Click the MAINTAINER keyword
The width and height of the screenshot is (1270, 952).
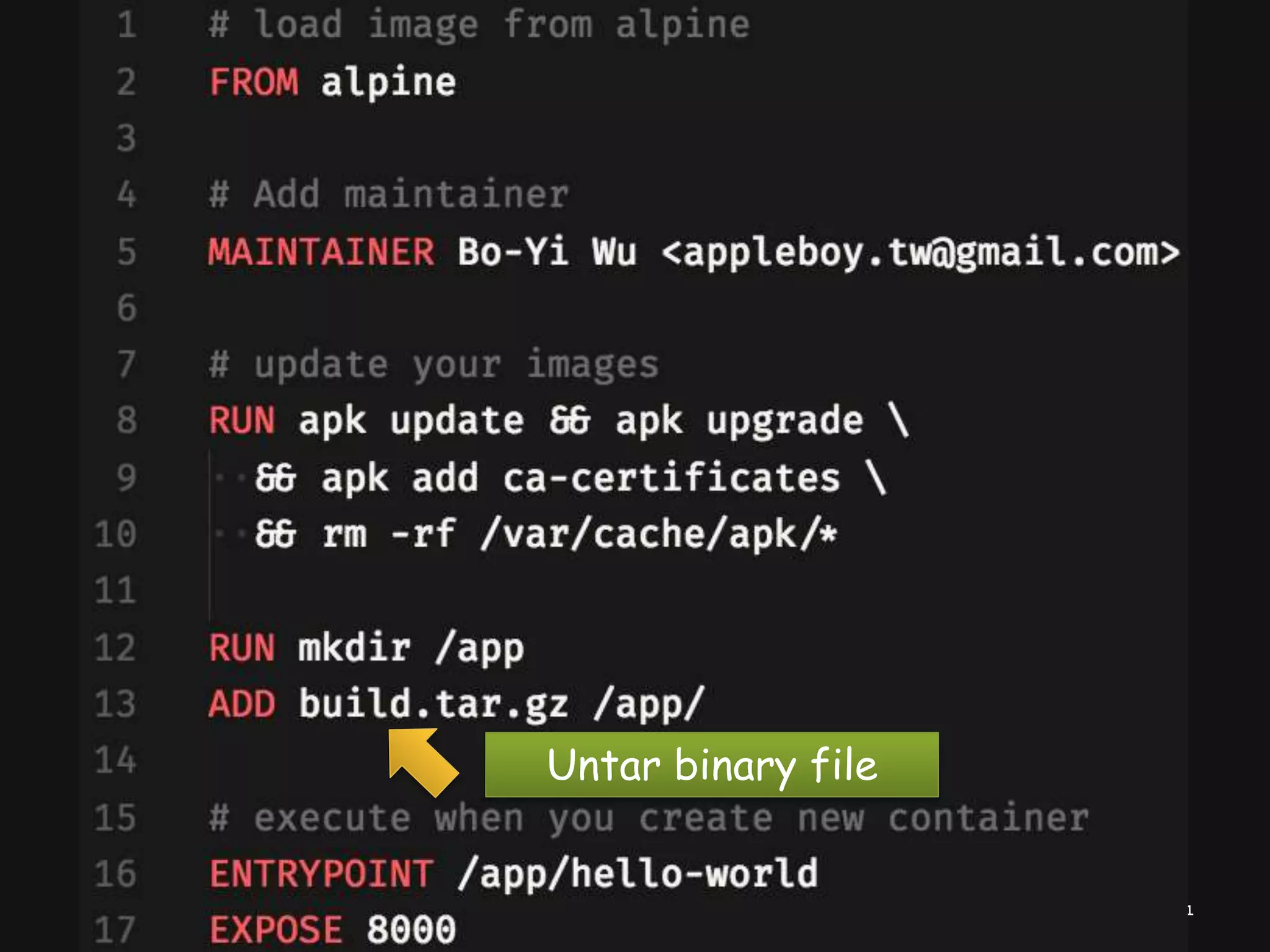tap(321, 252)
